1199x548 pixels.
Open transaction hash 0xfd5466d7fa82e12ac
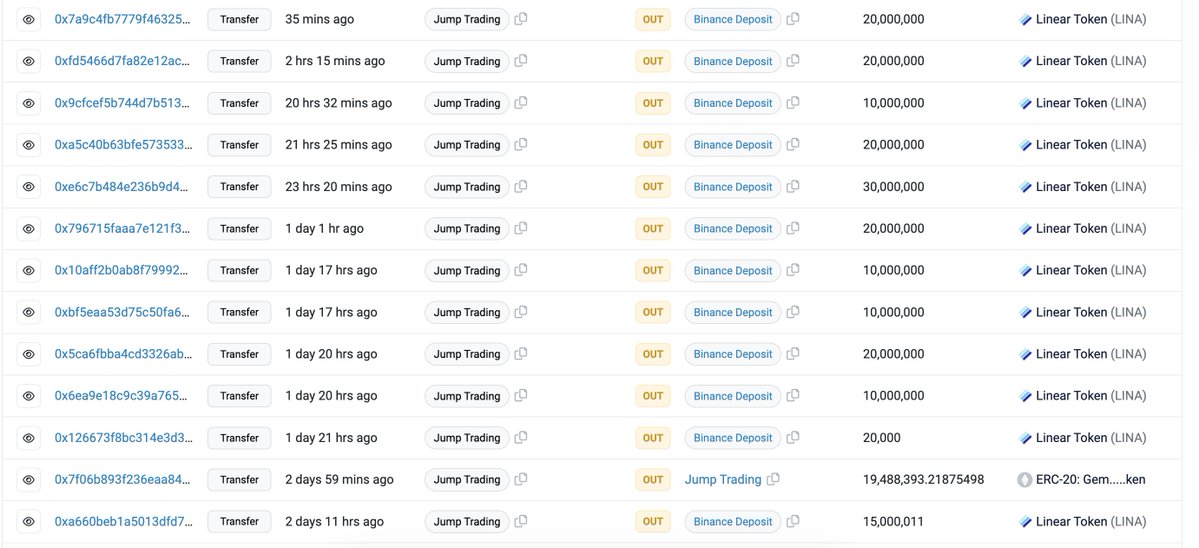(x=123, y=61)
